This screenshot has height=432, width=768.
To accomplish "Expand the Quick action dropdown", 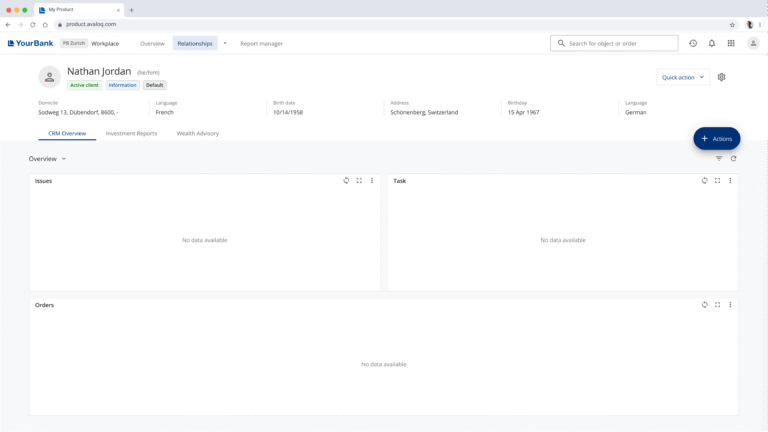I will pyautogui.click(x=683, y=77).
